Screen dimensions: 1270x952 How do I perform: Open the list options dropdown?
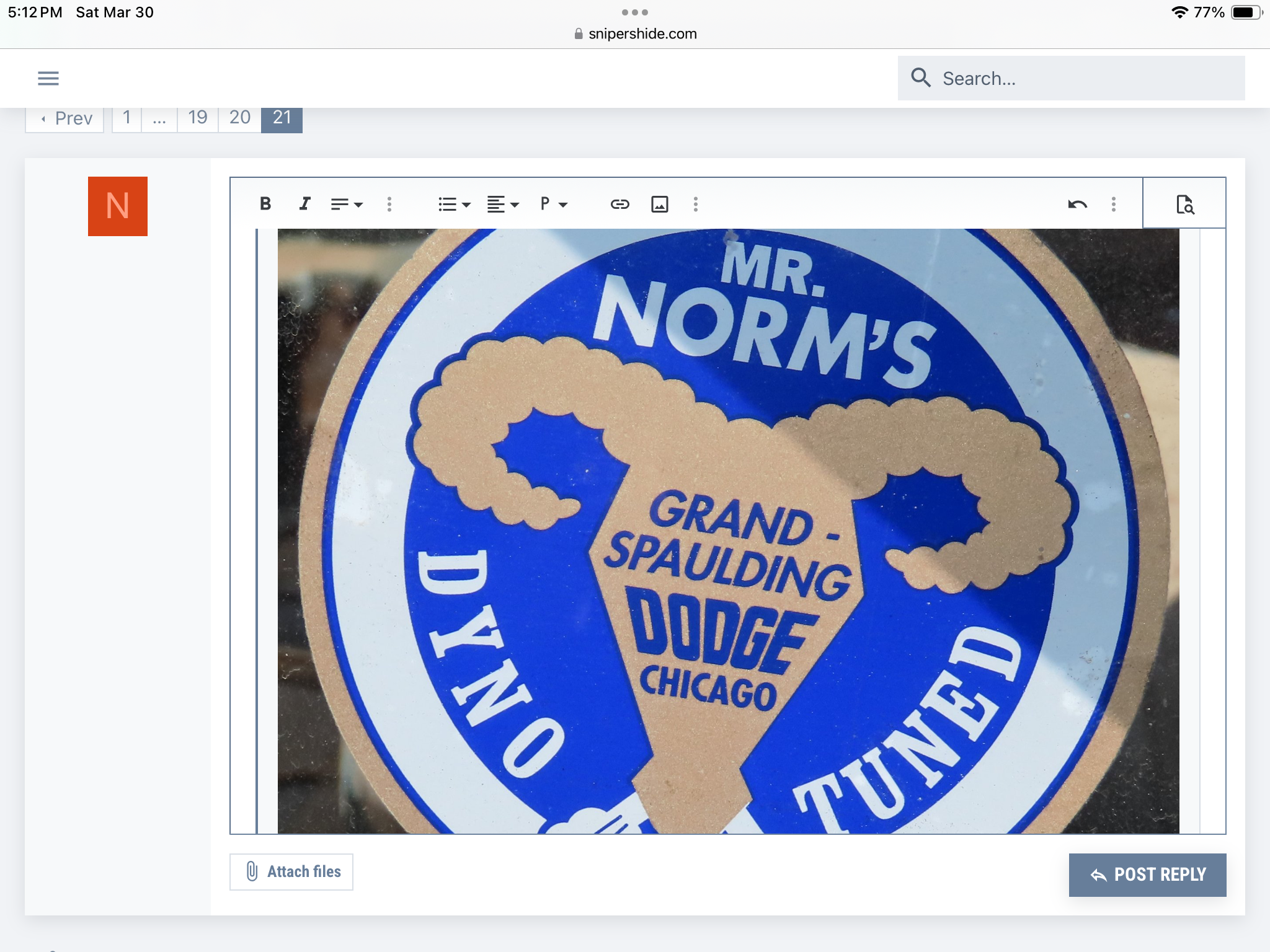click(x=455, y=204)
